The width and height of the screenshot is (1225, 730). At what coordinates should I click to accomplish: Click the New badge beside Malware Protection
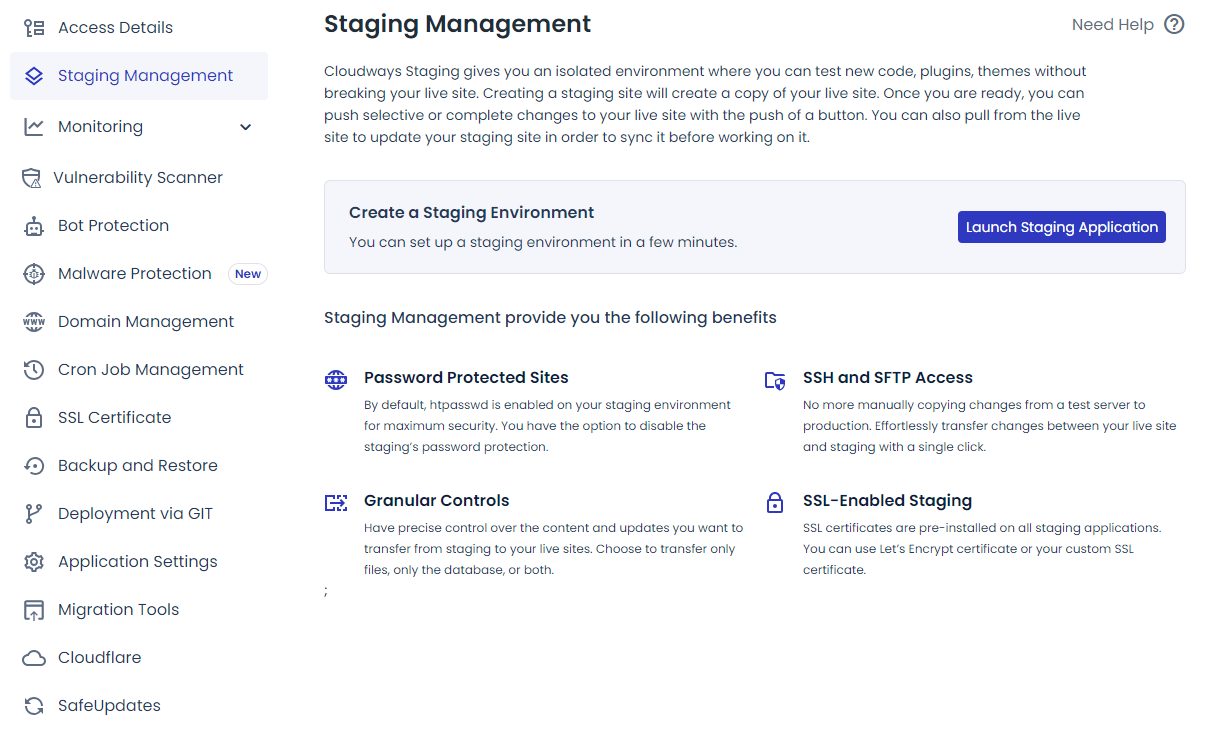point(248,274)
